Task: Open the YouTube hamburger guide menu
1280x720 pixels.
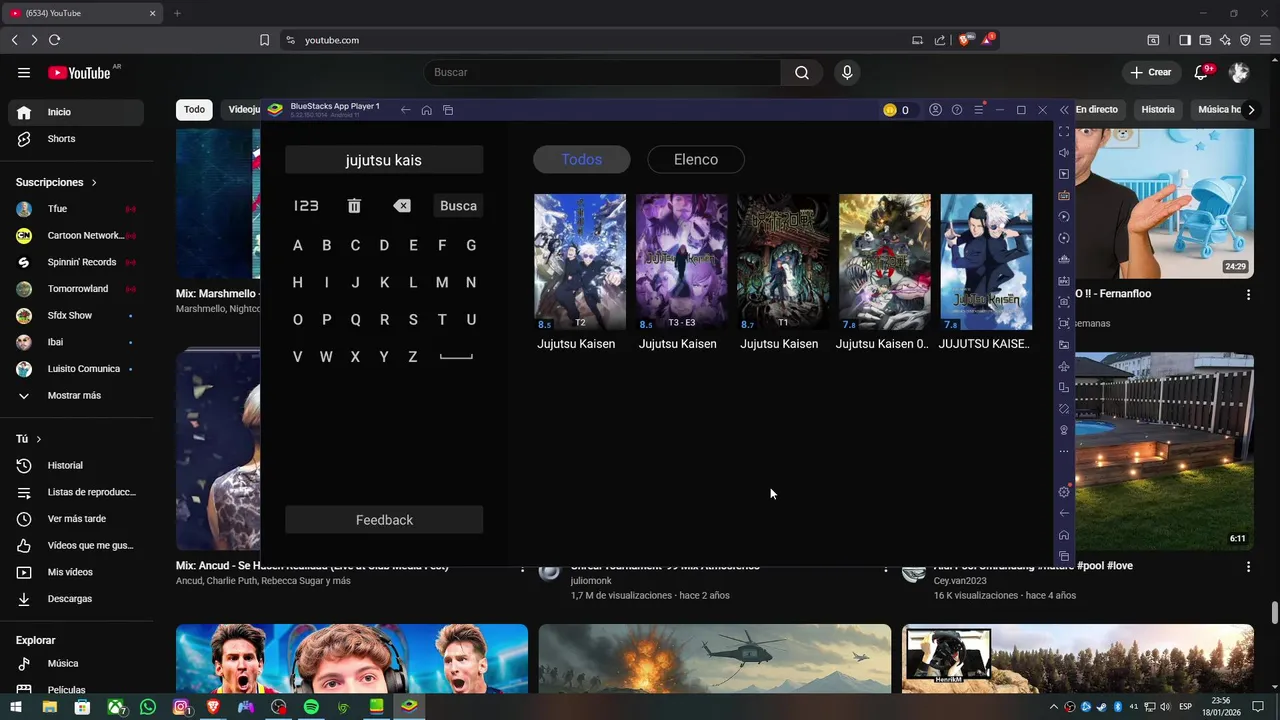Action: [24, 72]
